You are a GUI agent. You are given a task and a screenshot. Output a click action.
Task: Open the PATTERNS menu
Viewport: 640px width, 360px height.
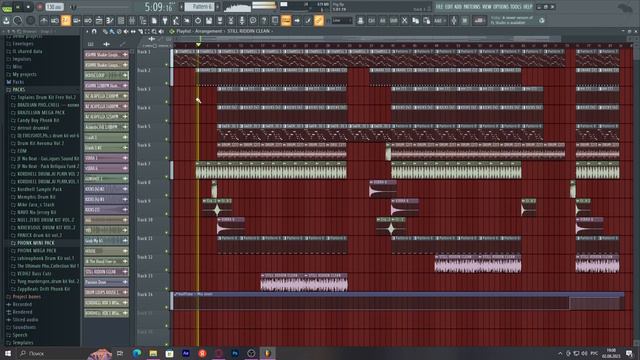pyautogui.click(x=471, y=7)
